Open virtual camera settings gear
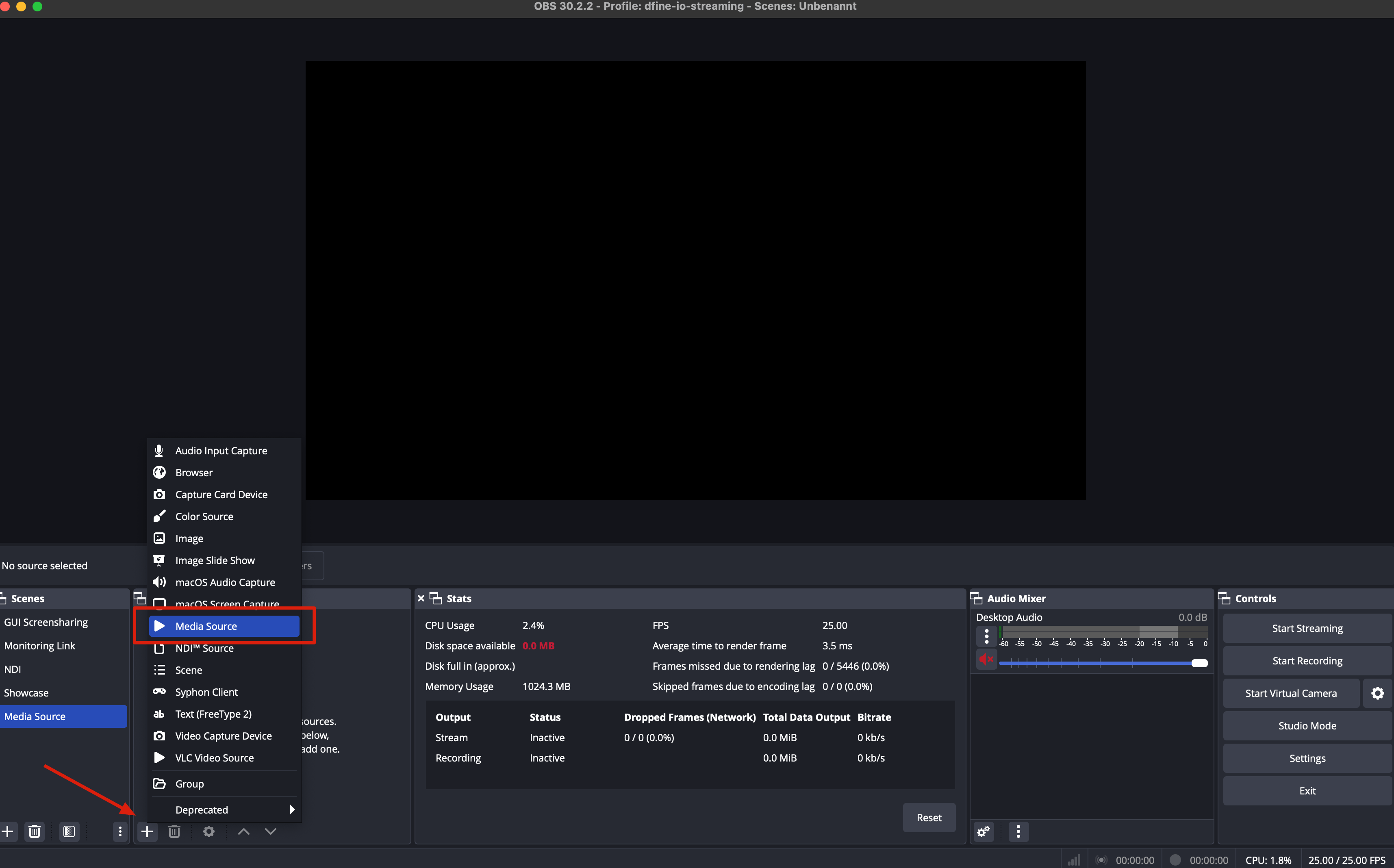The height and width of the screenshot is (868, 1394). 1377,693
